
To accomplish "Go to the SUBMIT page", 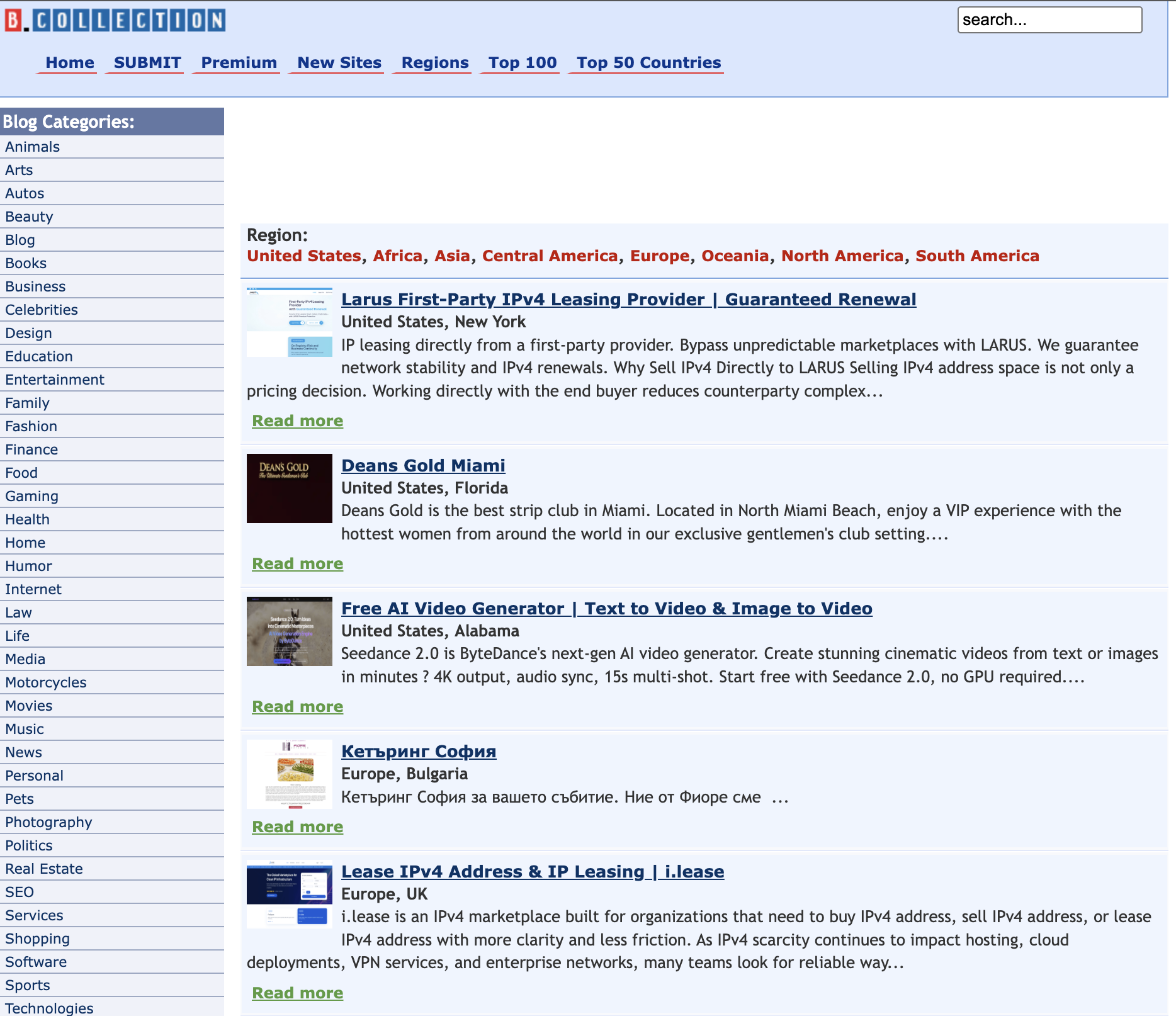I will (x=147, y=63).
